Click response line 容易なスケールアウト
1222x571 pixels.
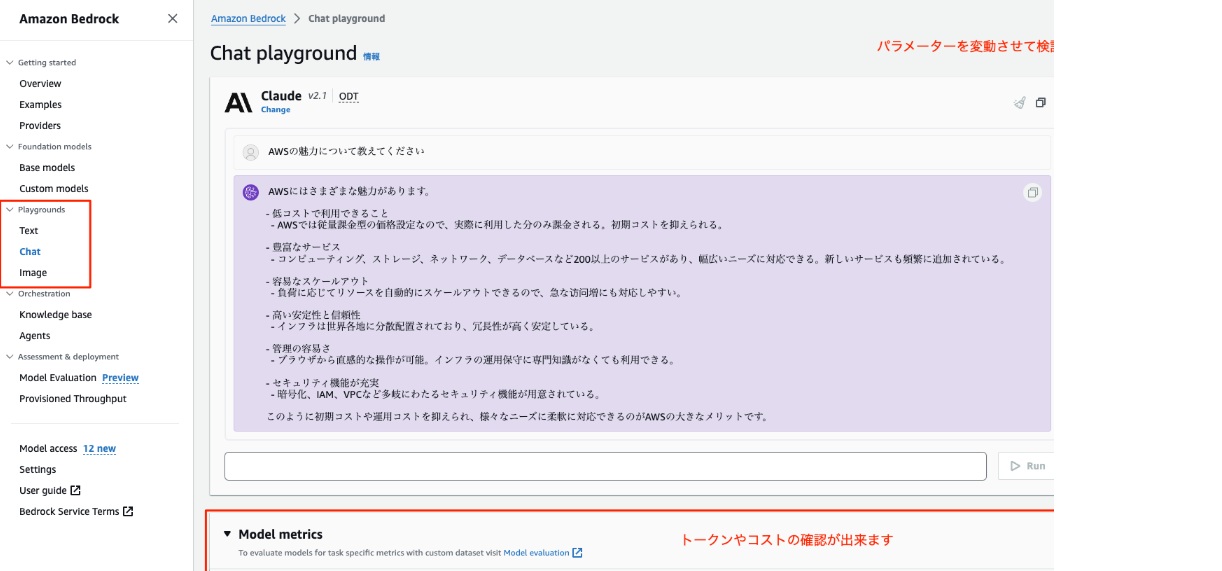318,281
